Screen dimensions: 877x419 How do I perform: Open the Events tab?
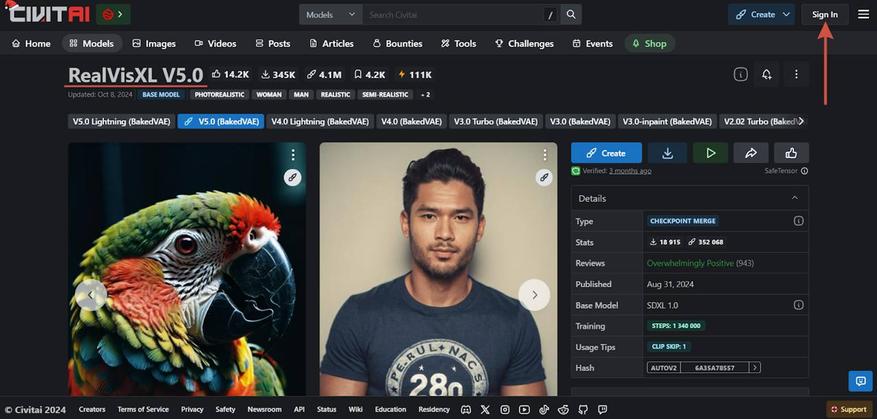click(x=592, y=43)
